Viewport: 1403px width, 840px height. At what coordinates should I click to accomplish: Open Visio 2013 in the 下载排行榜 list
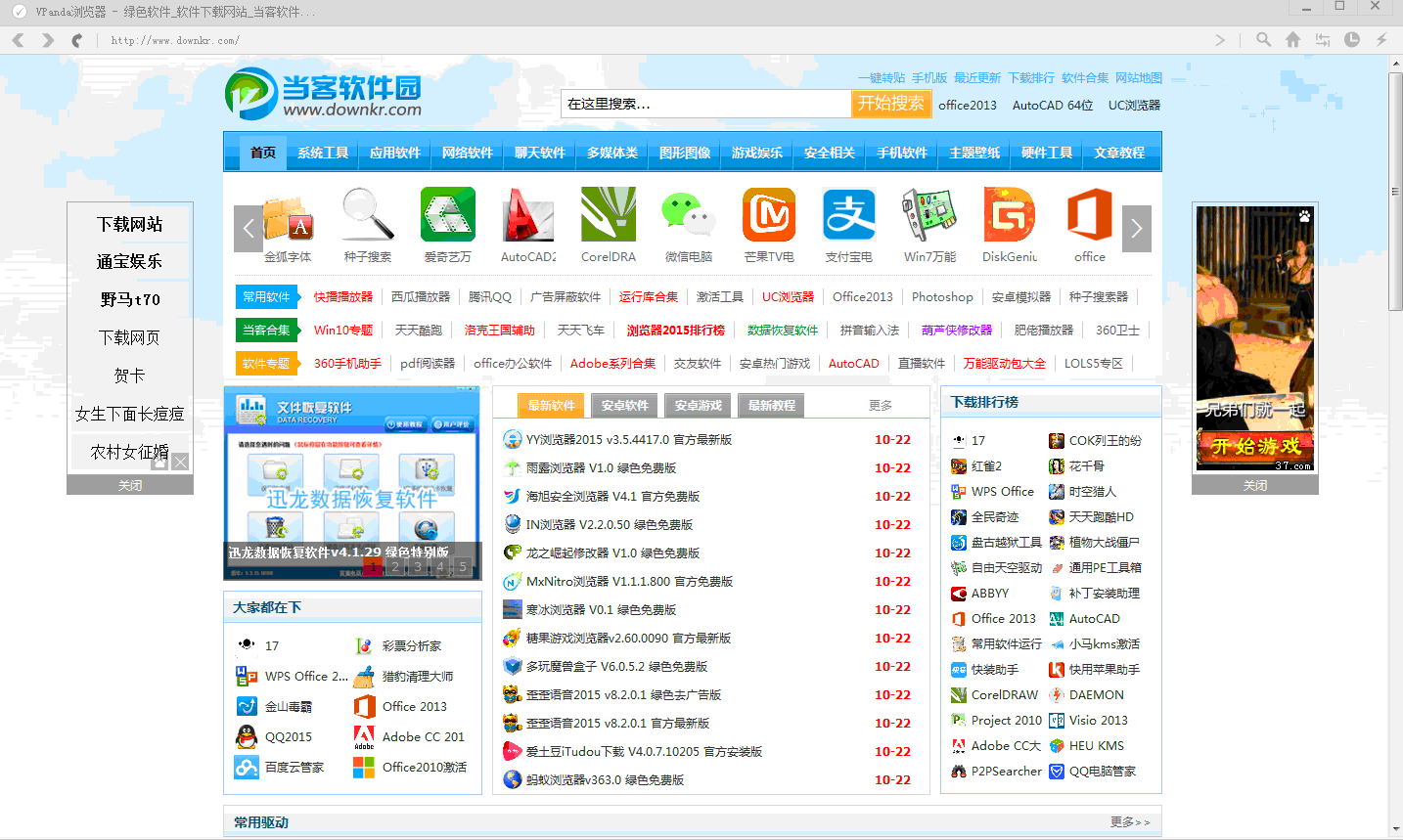pos(1098,721)
